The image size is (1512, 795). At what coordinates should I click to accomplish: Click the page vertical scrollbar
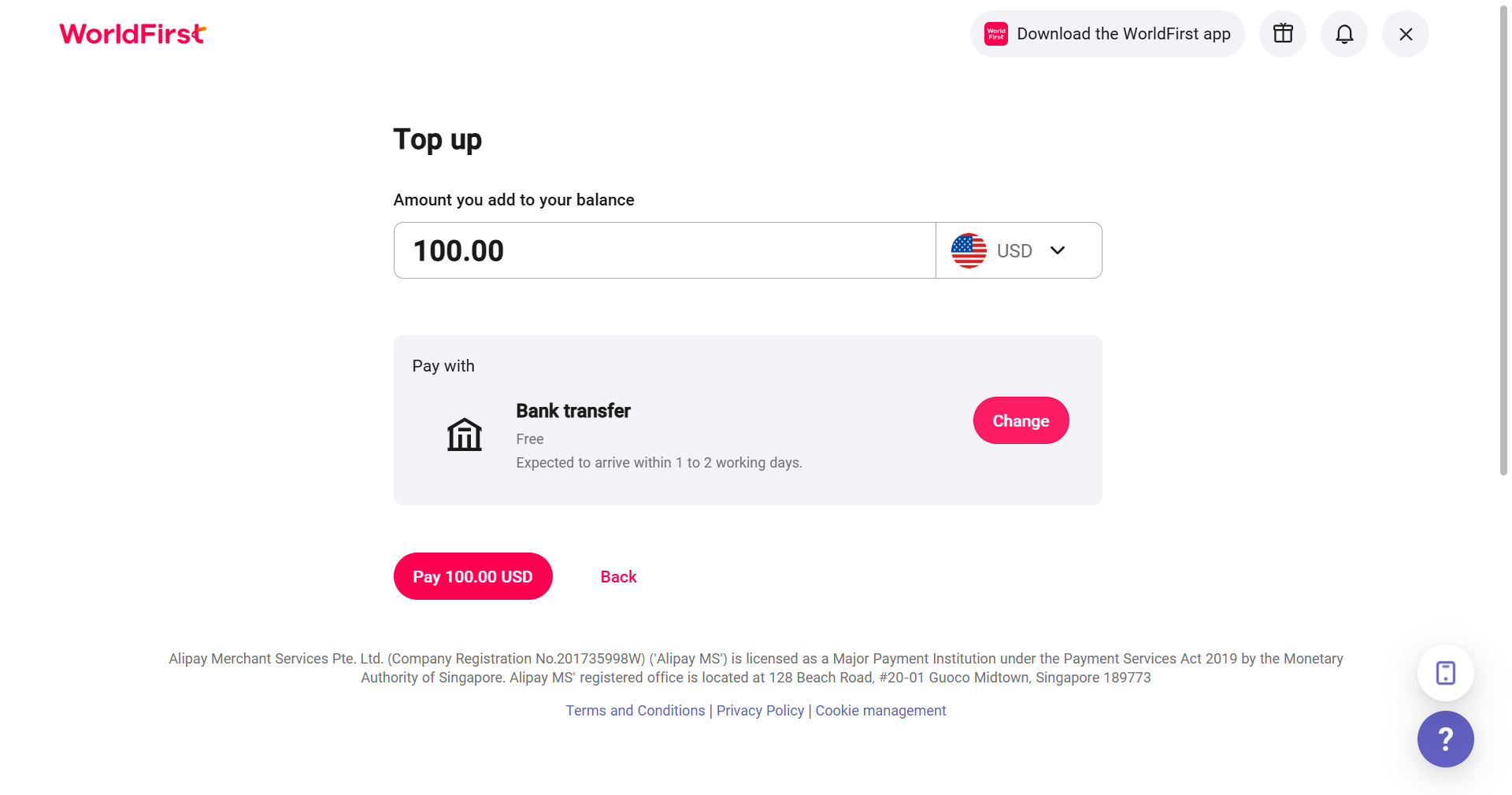pyautogui.click(x=1503, y=240)
